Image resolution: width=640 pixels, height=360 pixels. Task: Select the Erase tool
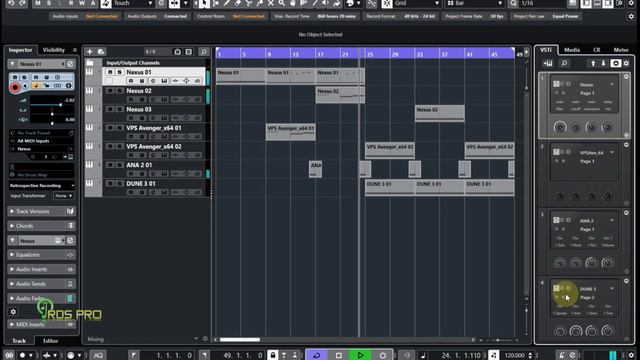(x=238, y=3)
